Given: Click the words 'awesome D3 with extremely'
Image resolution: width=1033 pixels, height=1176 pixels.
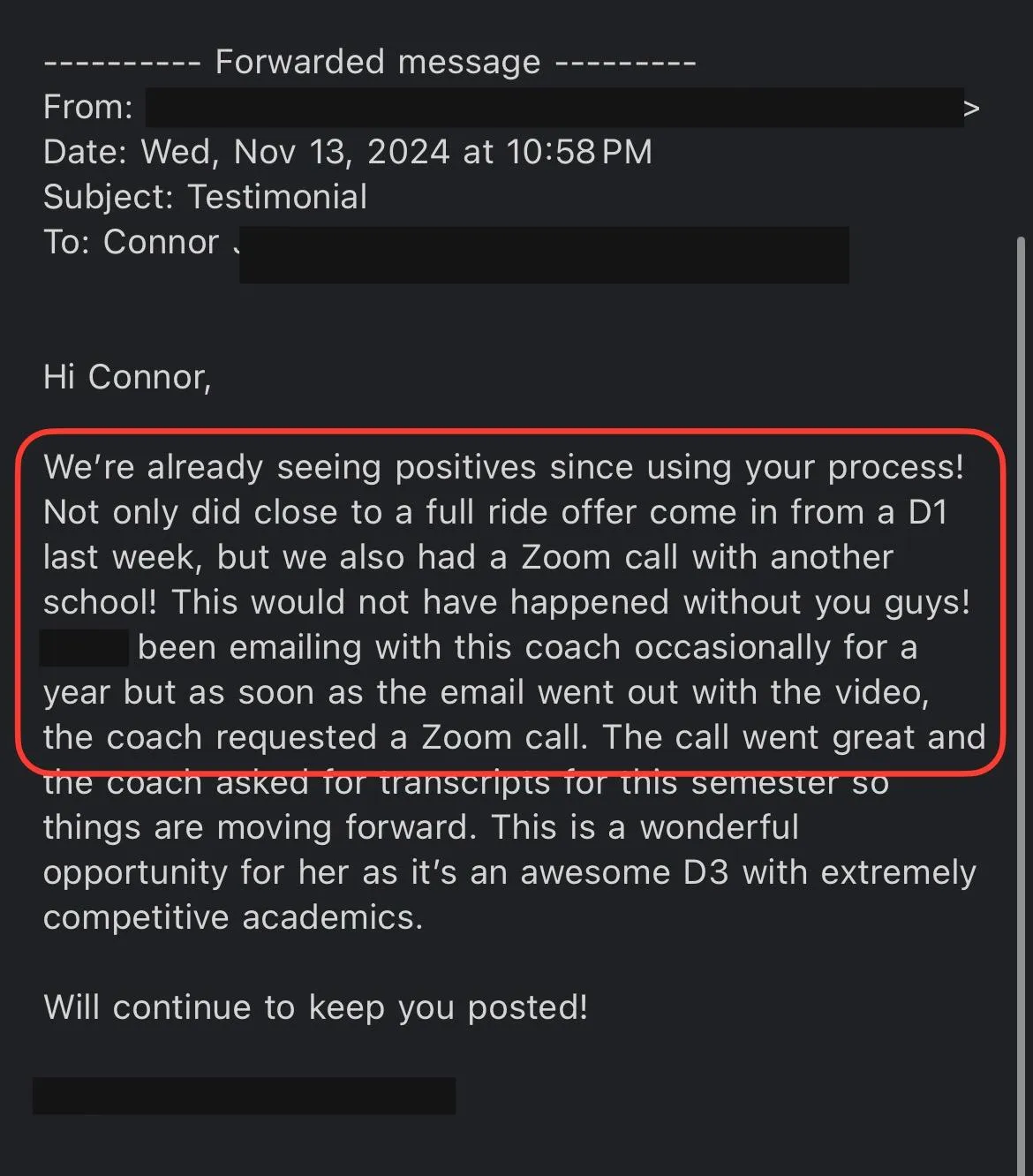Looking at the screenshot, I should coord(748,873).
